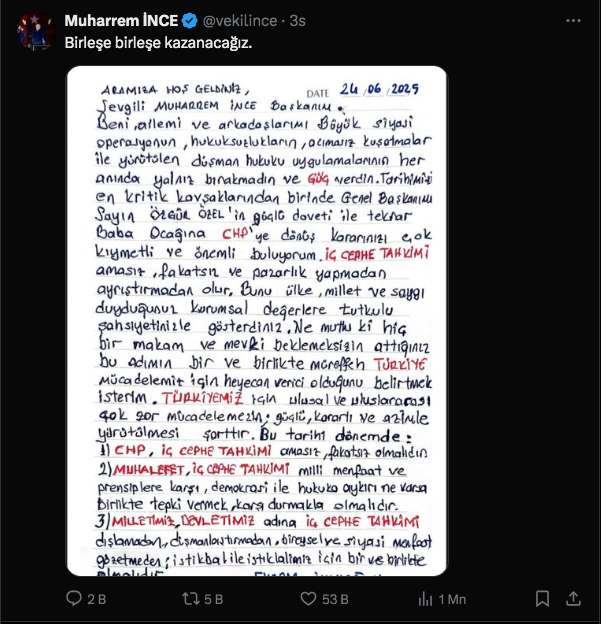The height and width of the screenshot is (624, 601).
Task: Open the reply speech bubble icon
Action: pos(74,598)
